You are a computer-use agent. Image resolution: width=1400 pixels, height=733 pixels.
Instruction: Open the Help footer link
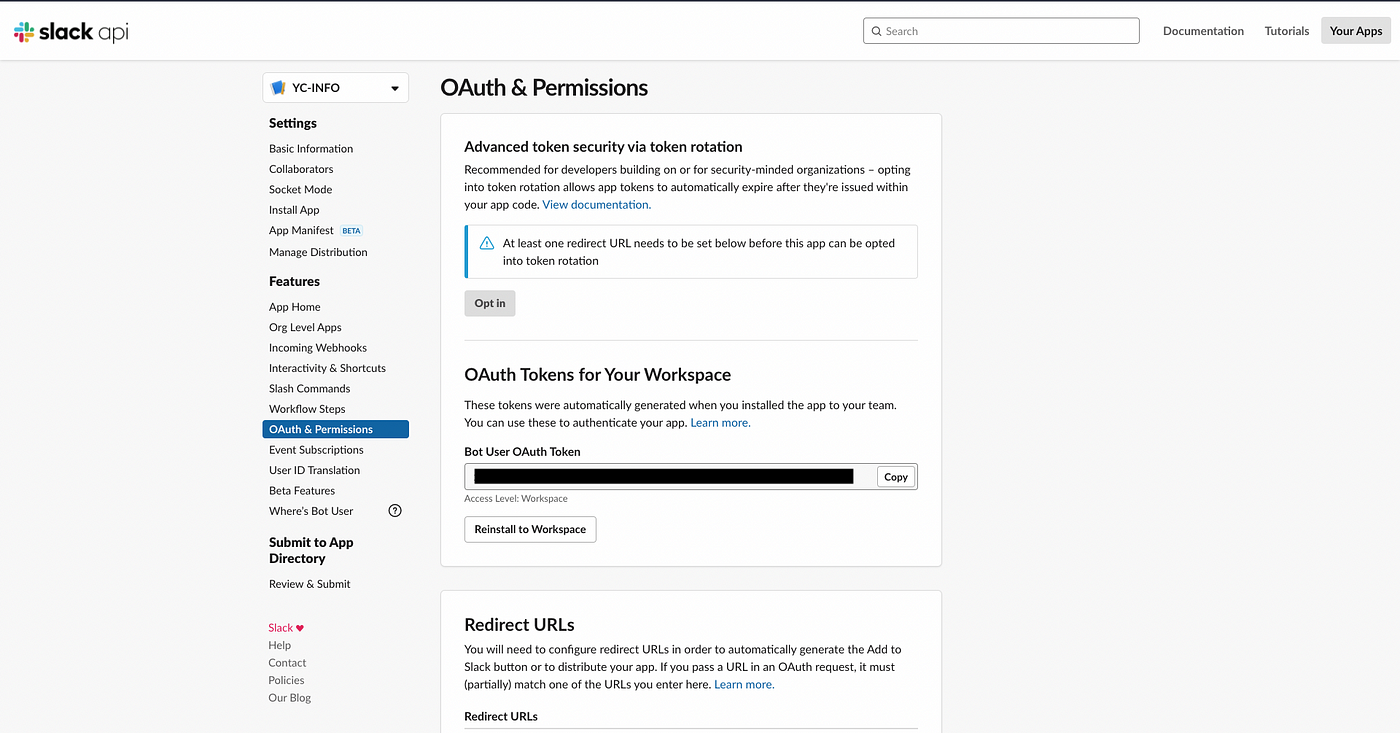(x=280, y=646)
